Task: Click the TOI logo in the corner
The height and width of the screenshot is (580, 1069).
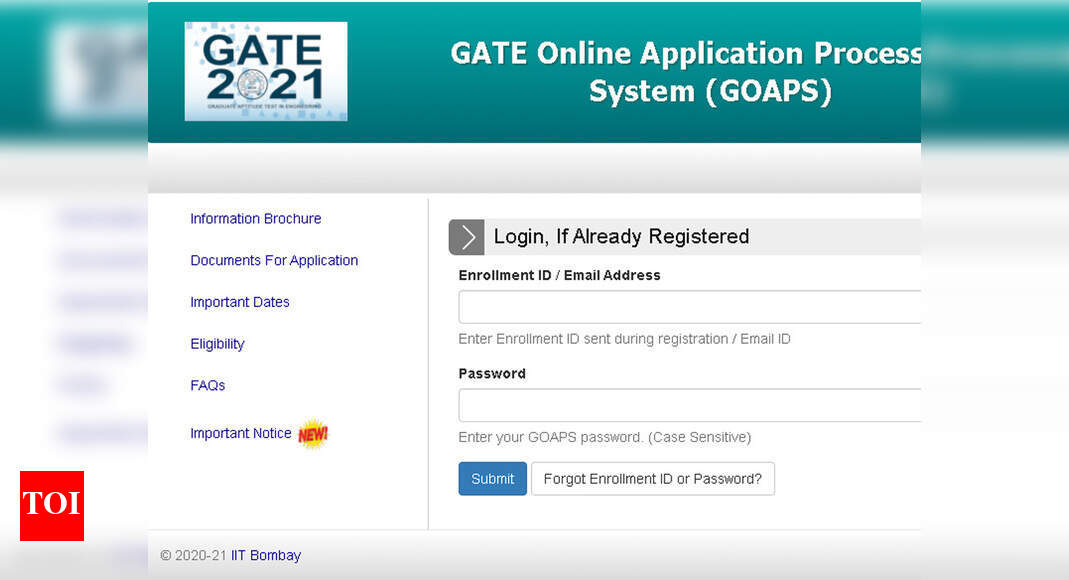Action: (51, 506)
